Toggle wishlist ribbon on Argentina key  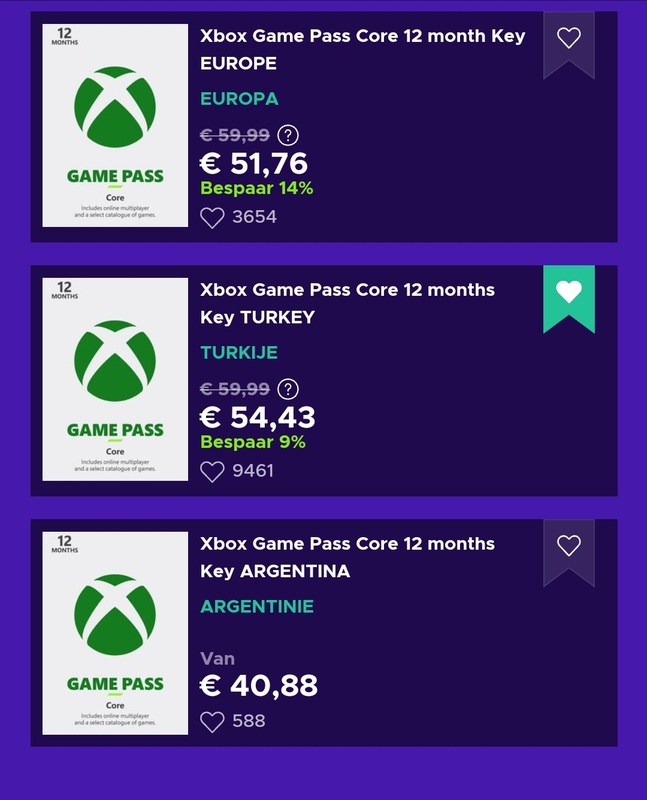[568, 546]
